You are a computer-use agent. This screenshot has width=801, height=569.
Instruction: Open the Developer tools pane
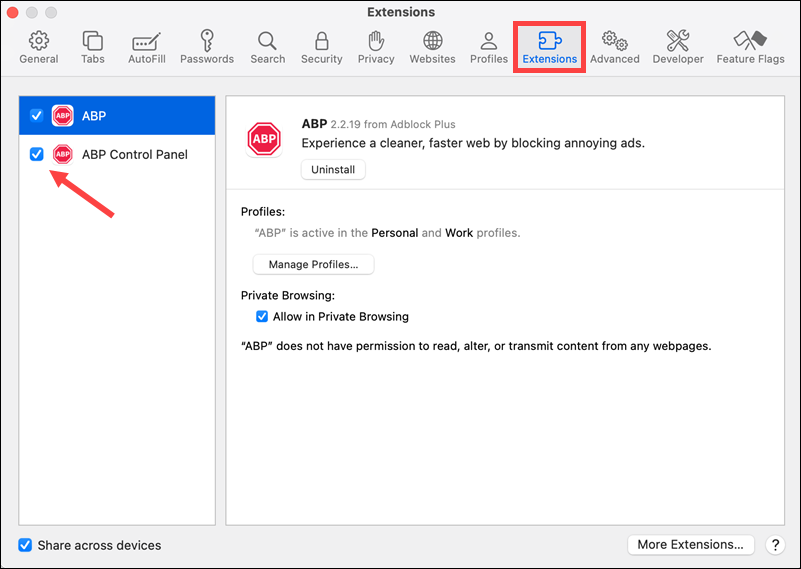[678, 47]
